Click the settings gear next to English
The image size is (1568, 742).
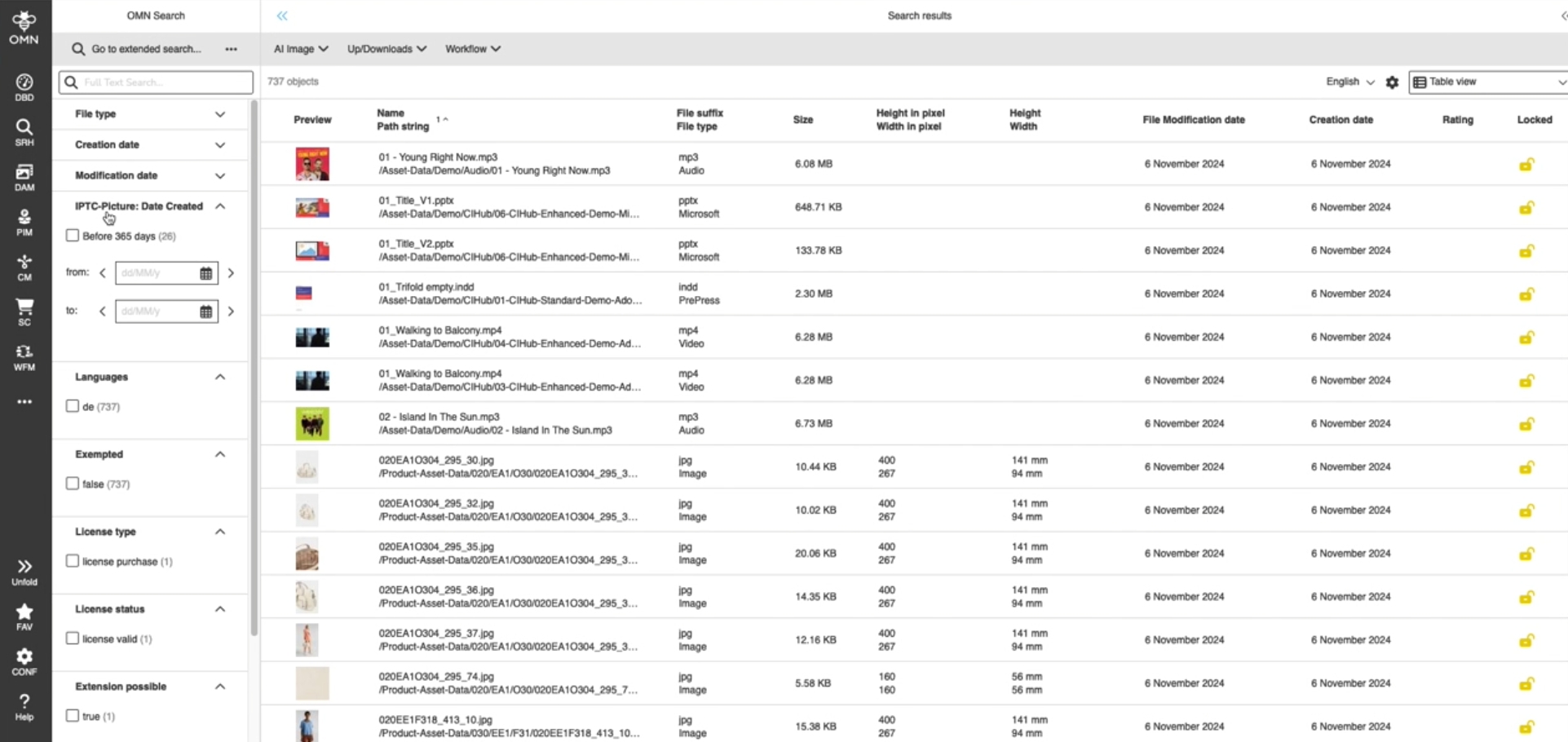(1392, 82)
